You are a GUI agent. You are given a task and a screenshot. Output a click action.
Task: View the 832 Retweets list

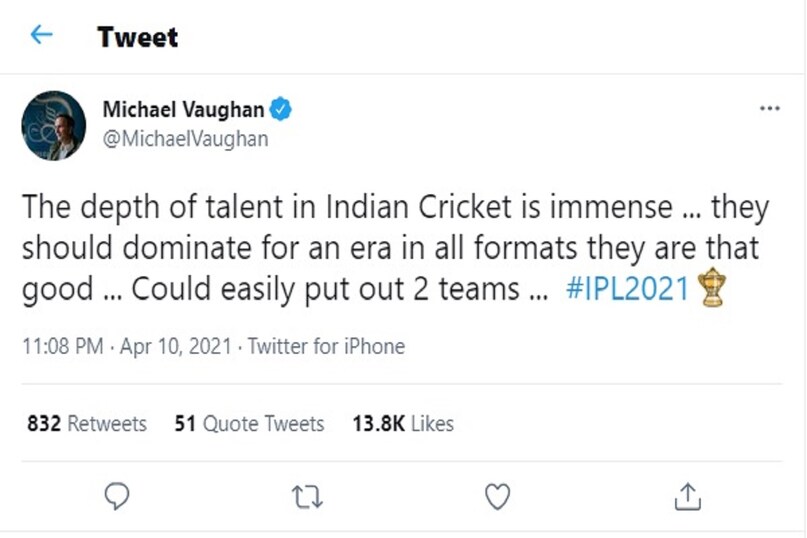pos(87,424)
